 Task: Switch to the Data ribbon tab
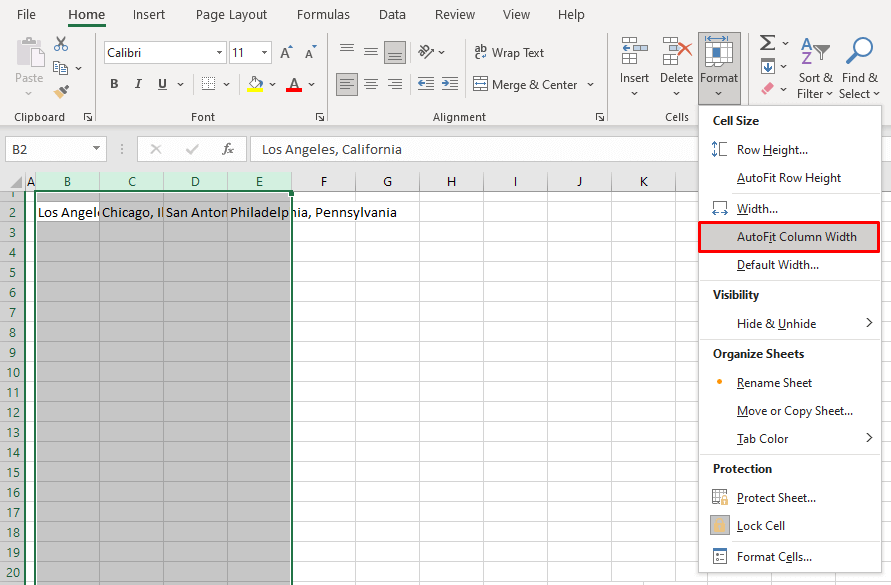coord(392,14)
